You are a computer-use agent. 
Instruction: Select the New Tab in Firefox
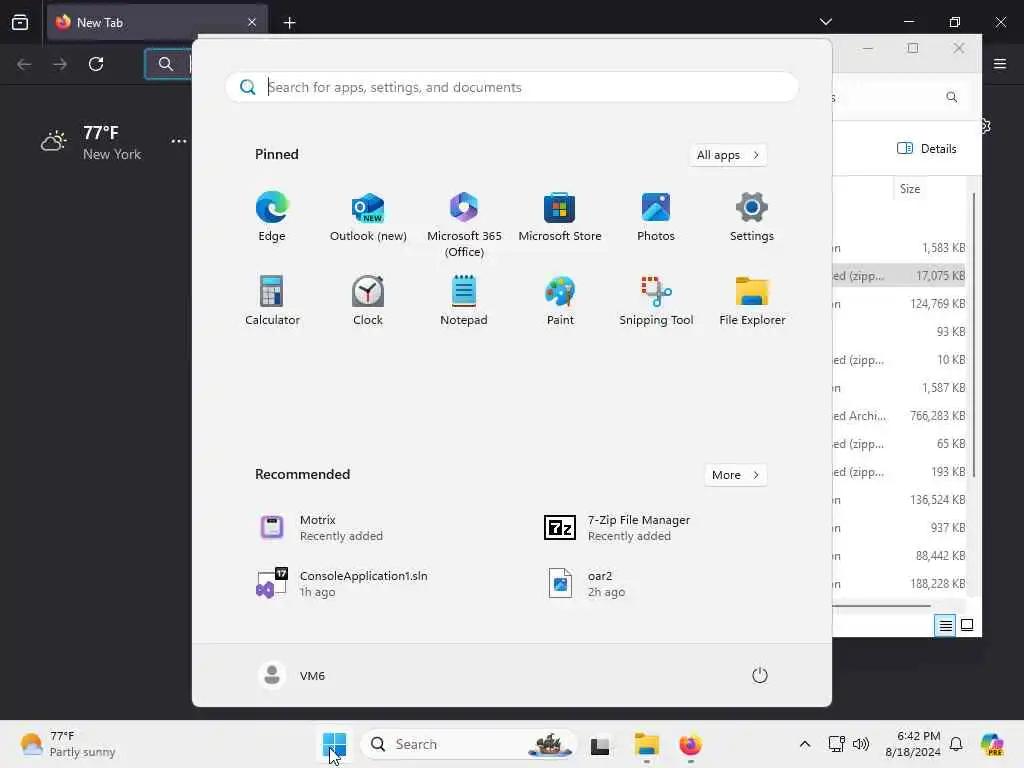click(x=157, y=22)
